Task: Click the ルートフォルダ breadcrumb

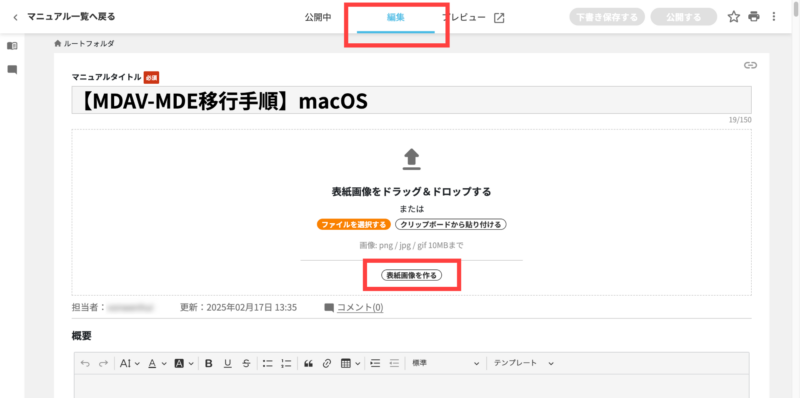Action: coord(84,43)
